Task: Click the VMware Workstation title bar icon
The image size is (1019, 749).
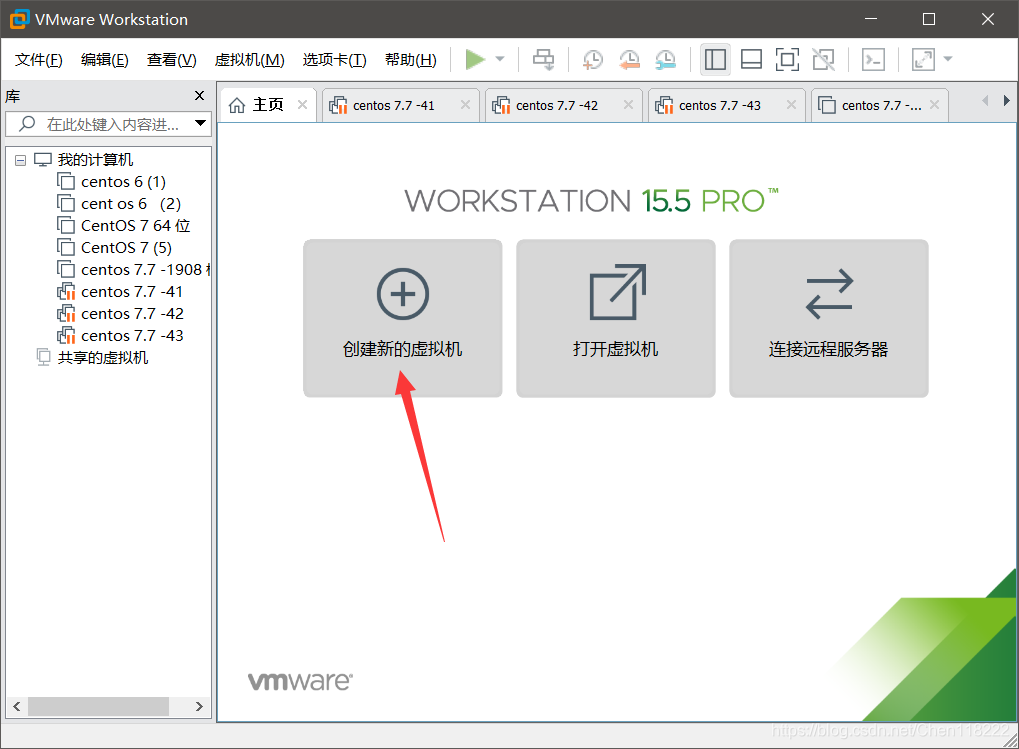Action: [19, 19]
